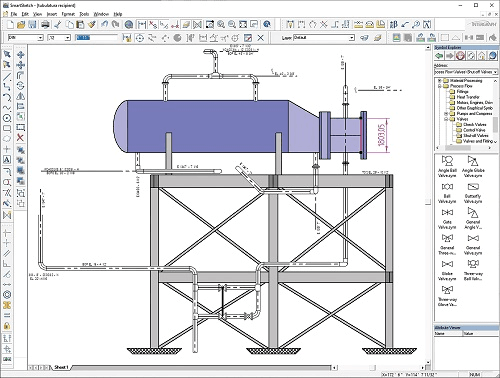Click the Zoom Out magnifier icon
500x378 pixels.
(x=232, y=24)
